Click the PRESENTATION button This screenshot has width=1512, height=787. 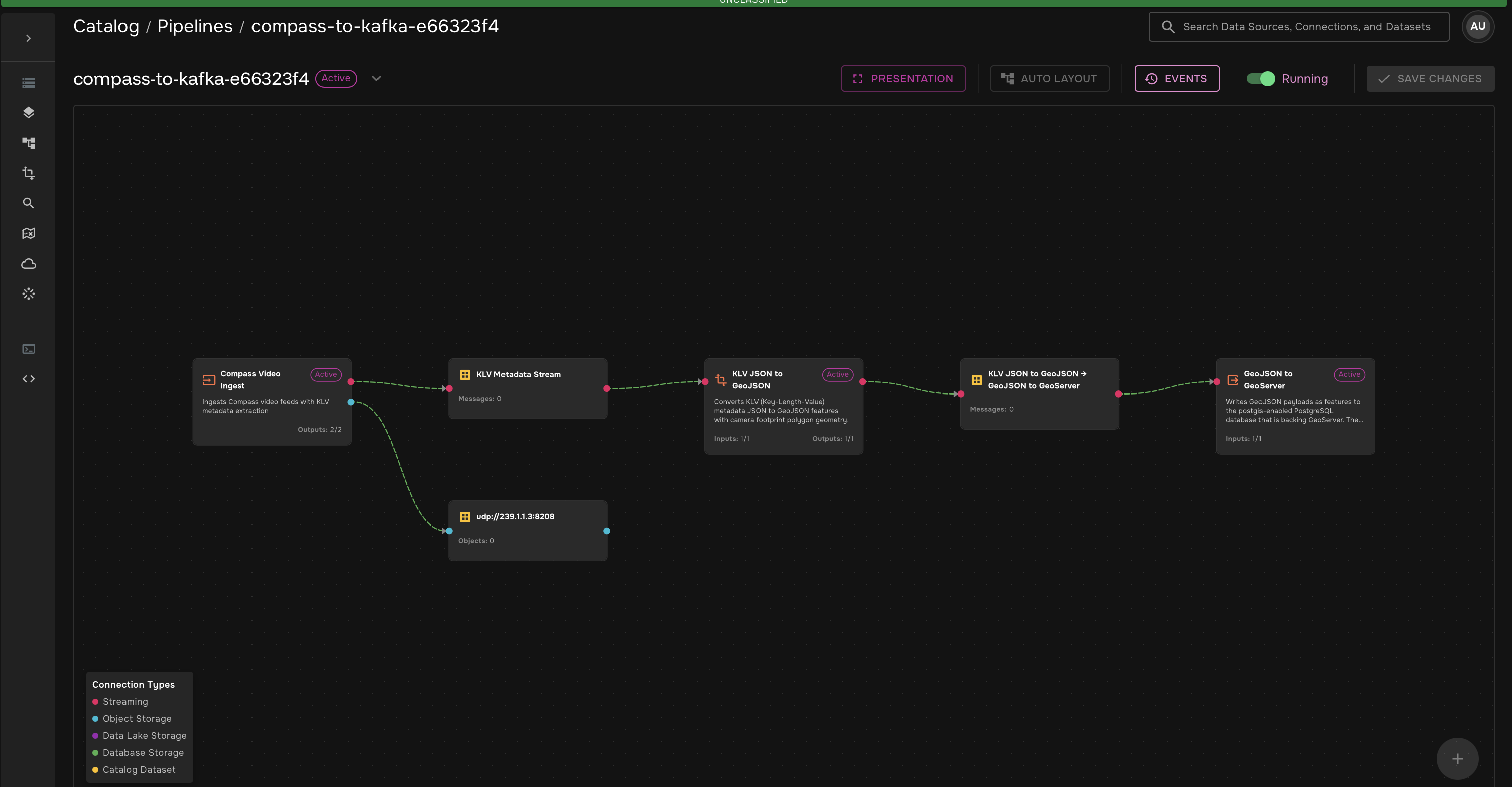[x=903, y=79]
